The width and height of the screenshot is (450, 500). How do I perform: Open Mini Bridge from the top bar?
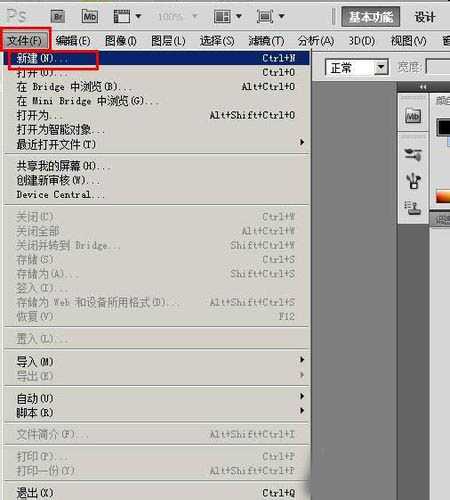tap(90, 16)
